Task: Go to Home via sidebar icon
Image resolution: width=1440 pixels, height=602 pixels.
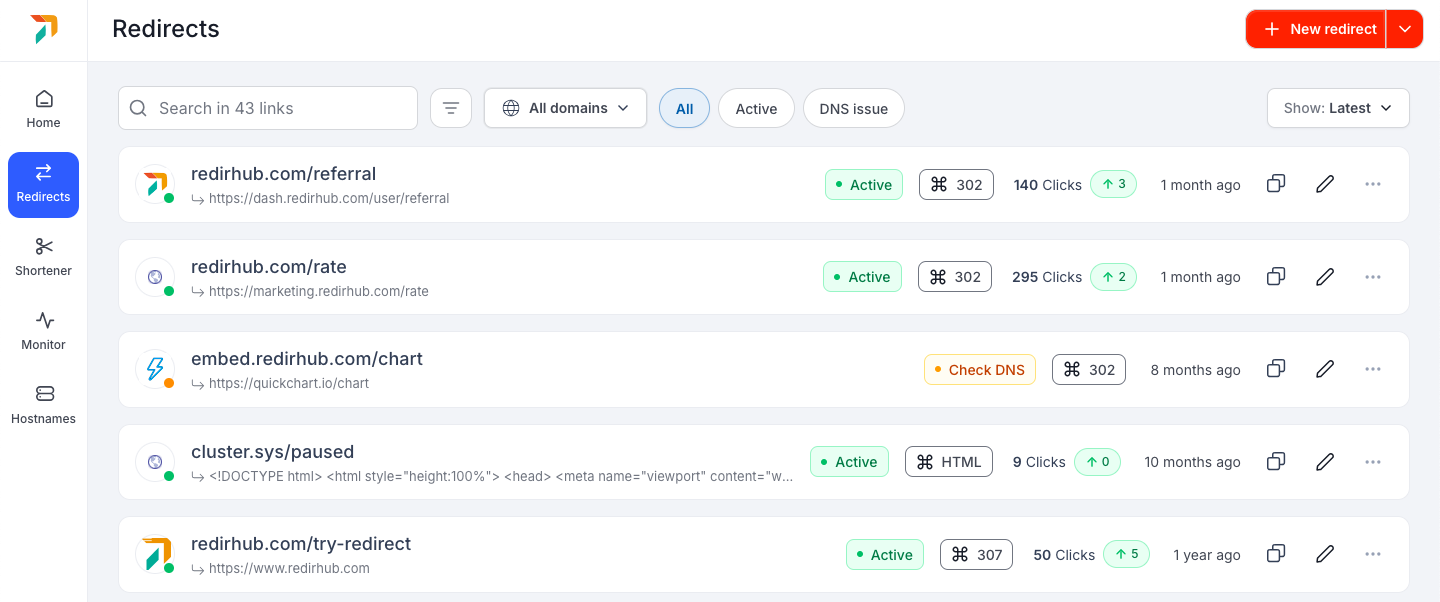Action: point(43,108)
